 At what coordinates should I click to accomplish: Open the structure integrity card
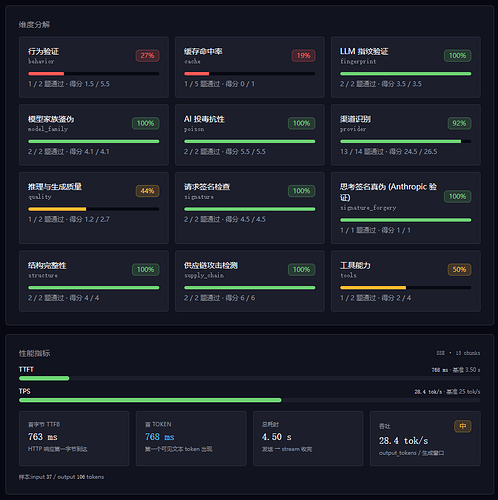[94, 281]
